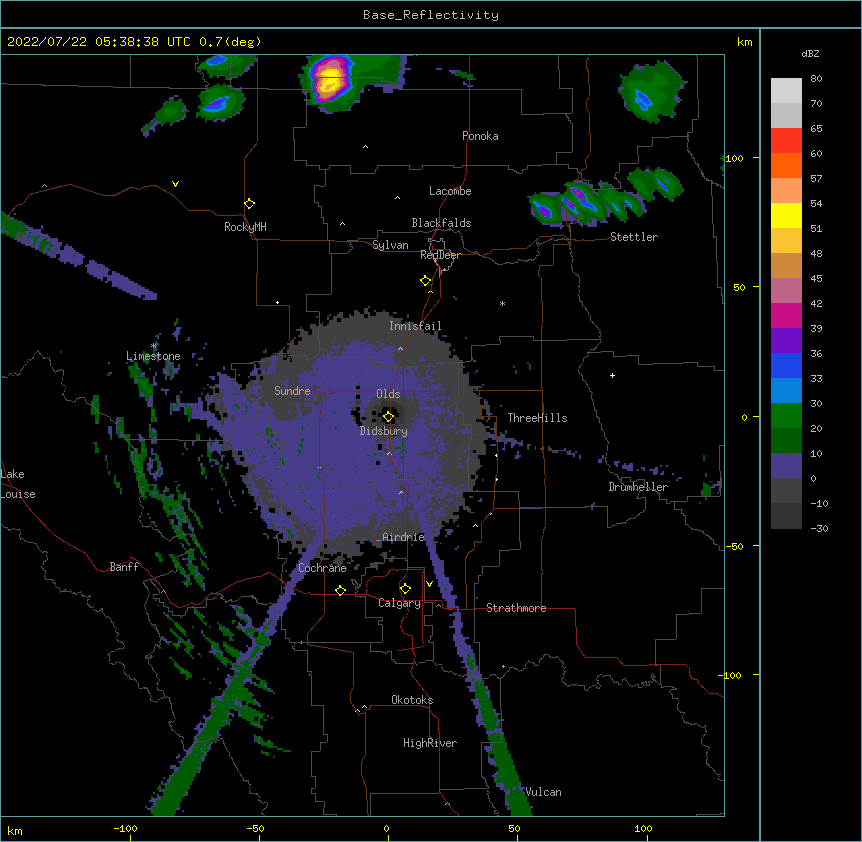
Task: Select the yellow V marker east of the Calgary diamond
Action: 429,584
